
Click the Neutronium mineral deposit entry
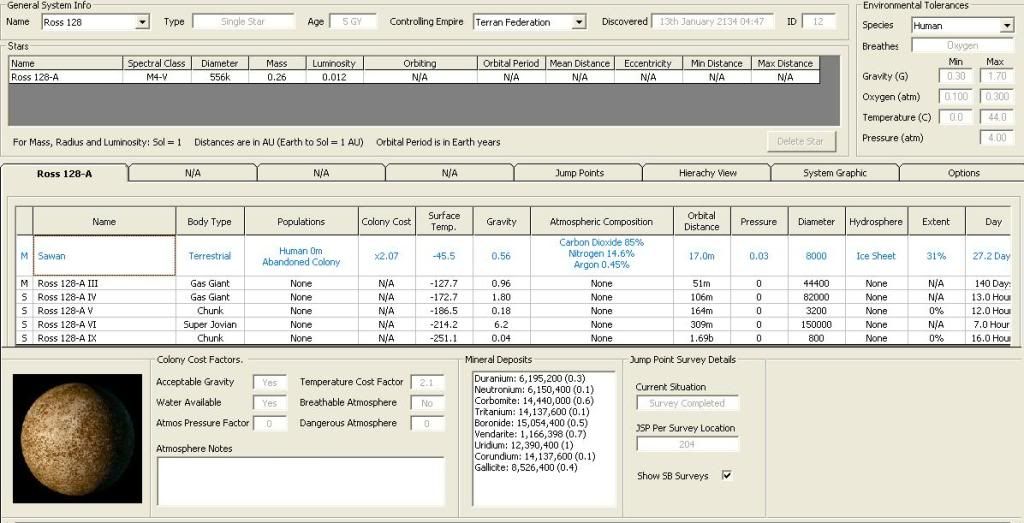pos(532,390)
